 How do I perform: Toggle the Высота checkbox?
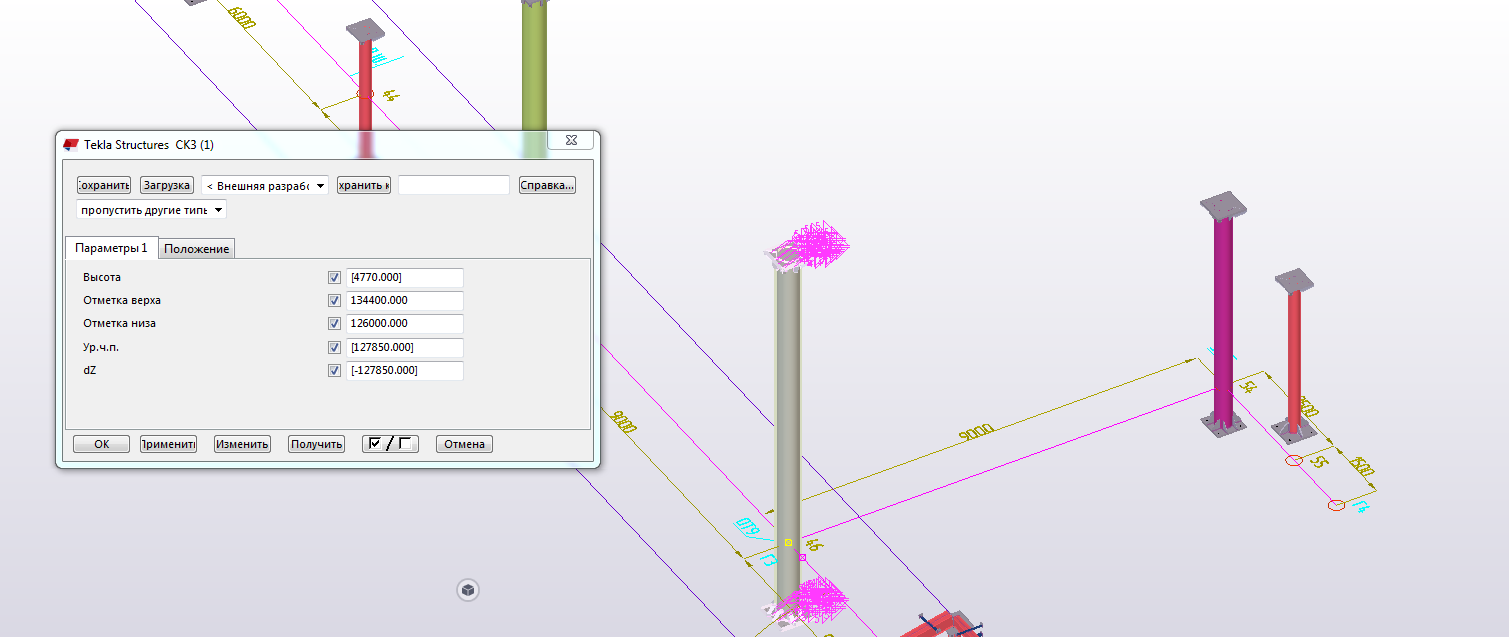[x=334, y=277]
